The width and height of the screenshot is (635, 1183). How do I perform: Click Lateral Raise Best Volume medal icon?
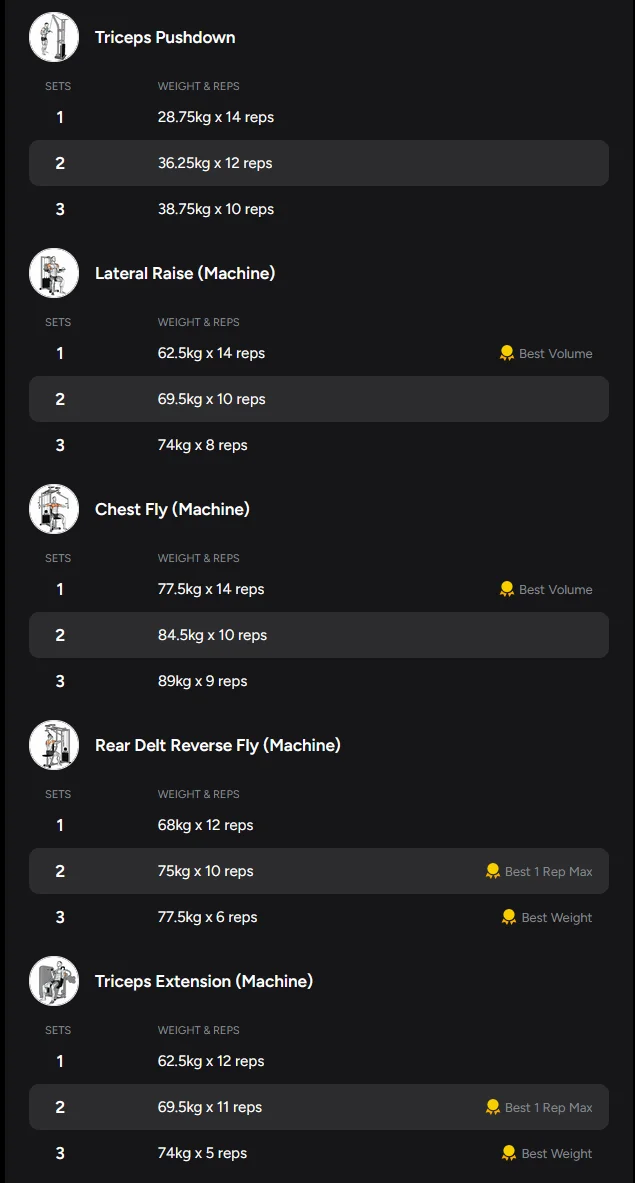507,353
